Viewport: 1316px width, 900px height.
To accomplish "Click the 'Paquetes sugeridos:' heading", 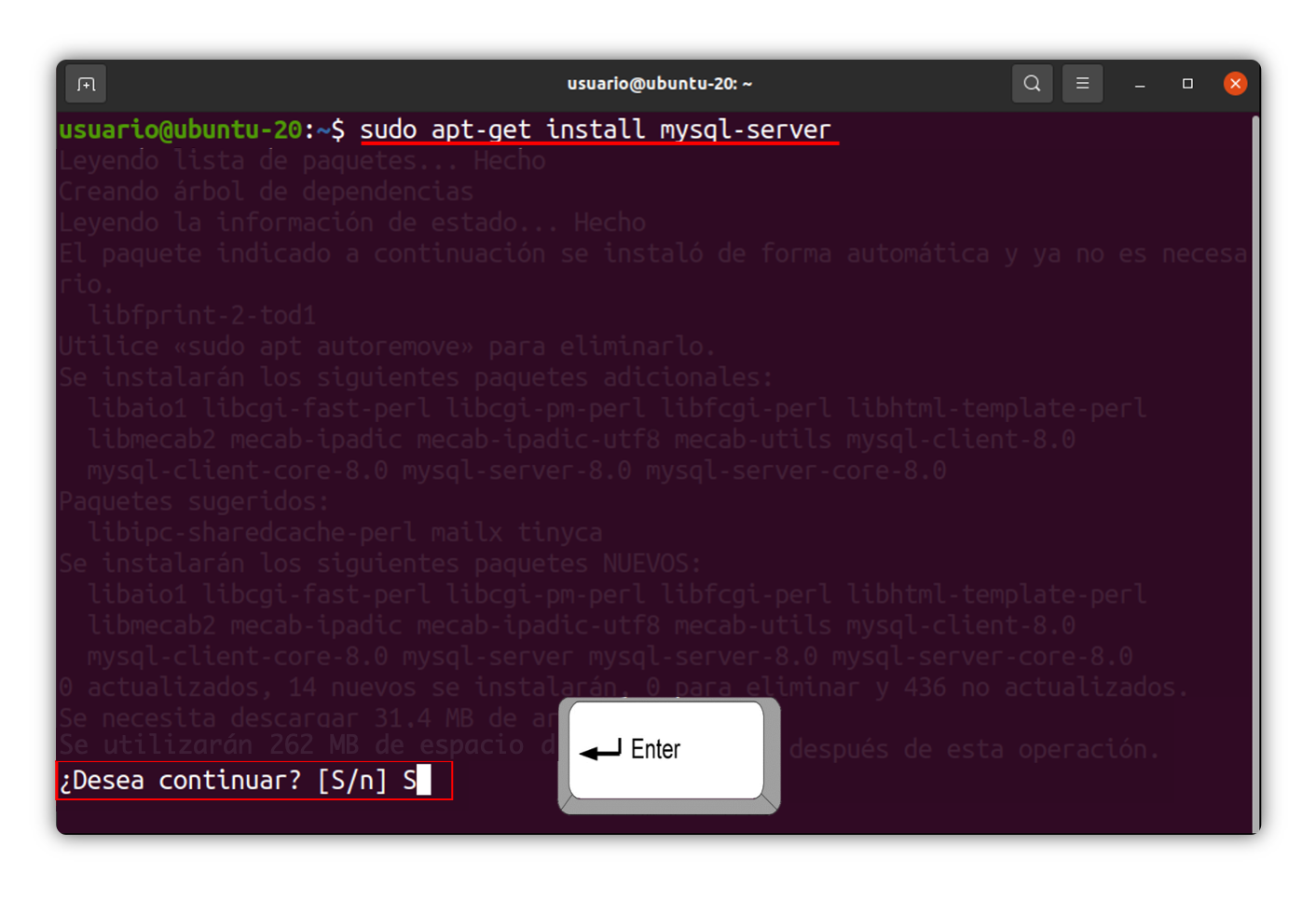I will [194, 501].
